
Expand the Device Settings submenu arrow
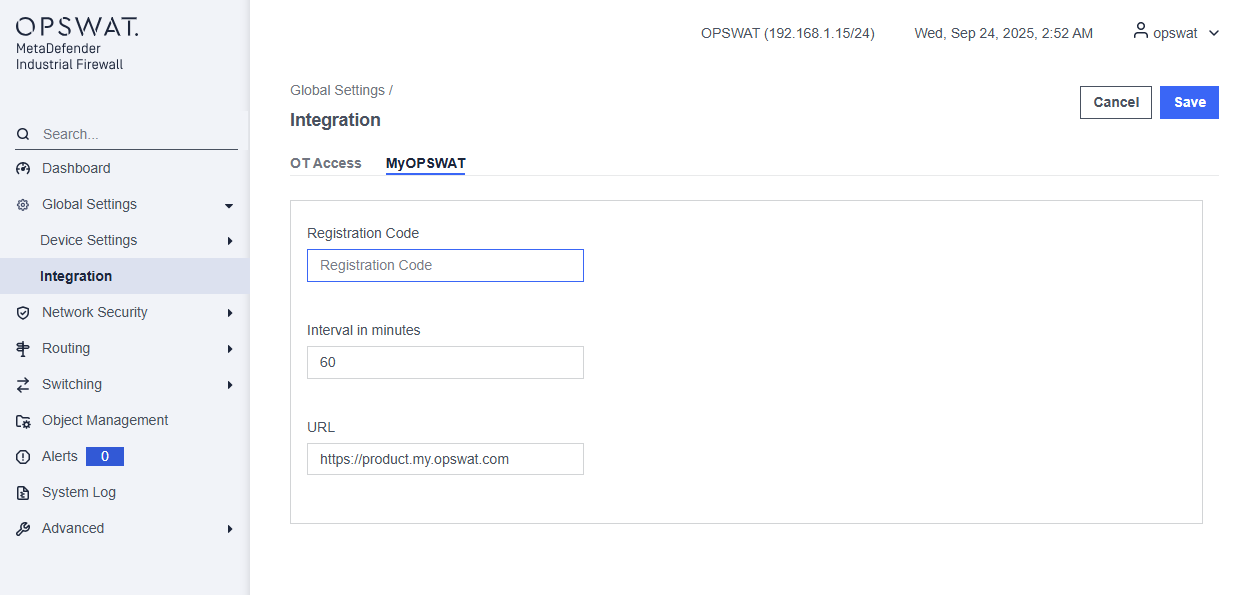tap(230, 241)
